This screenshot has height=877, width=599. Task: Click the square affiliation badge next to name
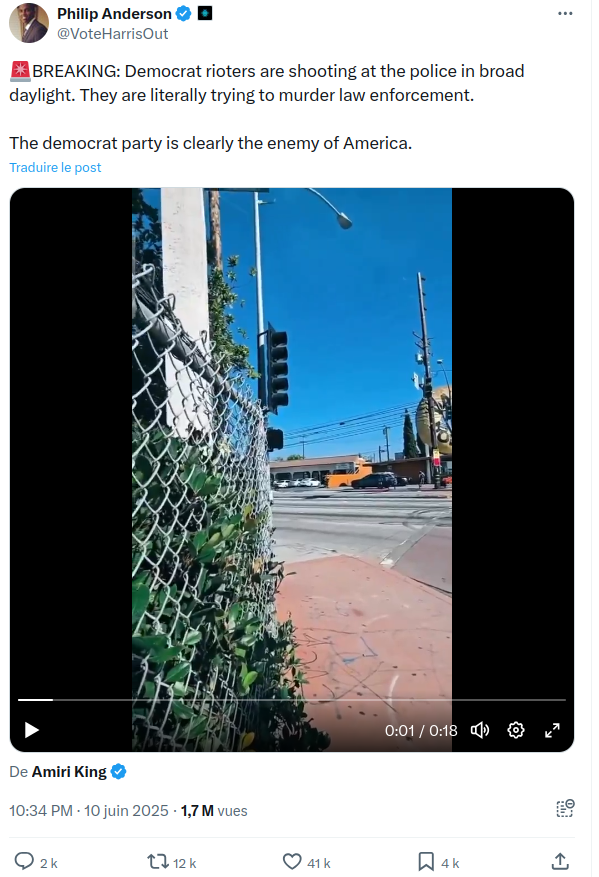pyautogui.click(x=205, y=13)
